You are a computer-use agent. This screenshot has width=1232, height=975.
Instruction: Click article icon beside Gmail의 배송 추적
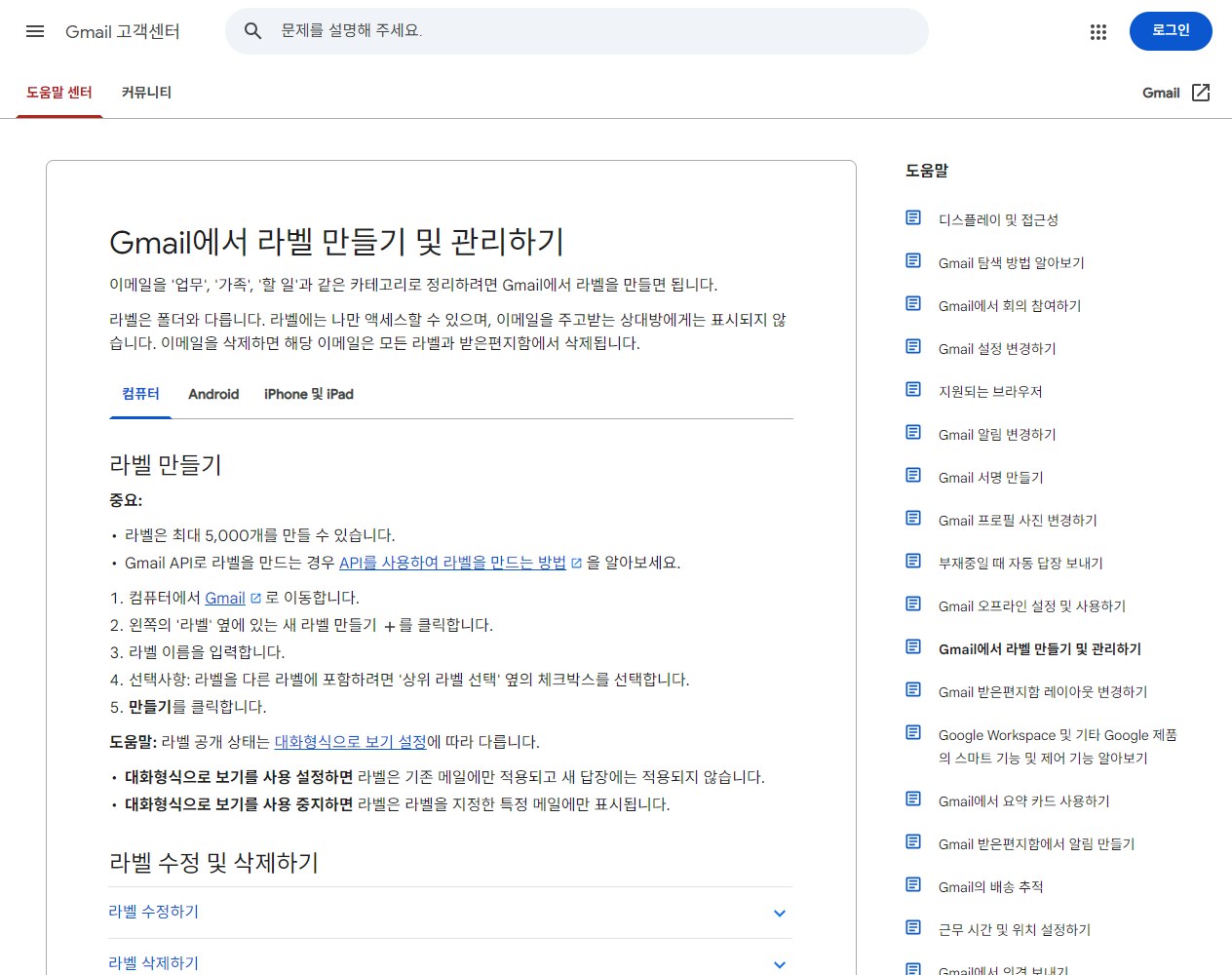click(913, 884)
